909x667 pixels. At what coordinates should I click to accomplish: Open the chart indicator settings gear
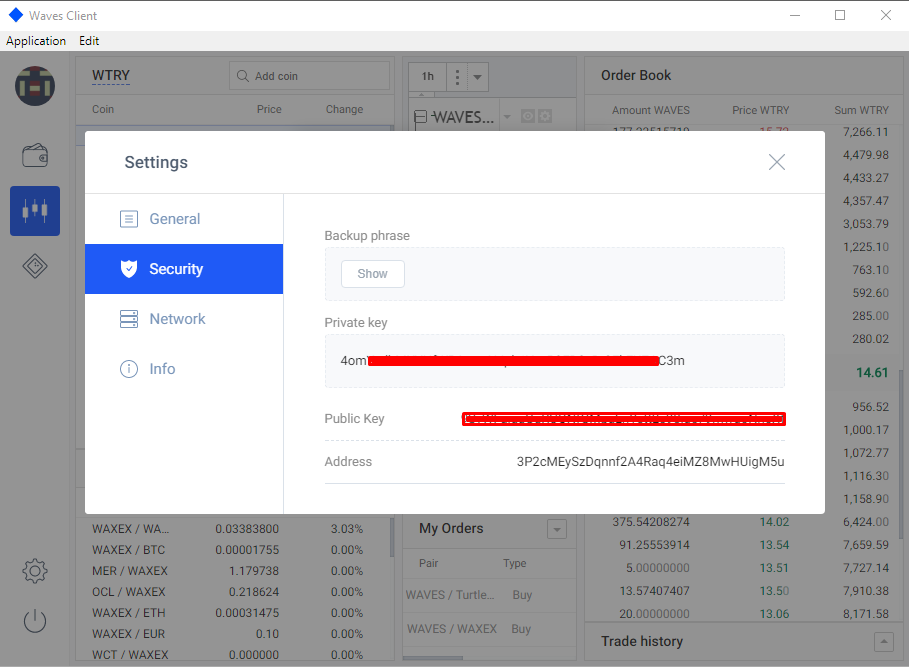pyautogui.click(x=545, y=116)
